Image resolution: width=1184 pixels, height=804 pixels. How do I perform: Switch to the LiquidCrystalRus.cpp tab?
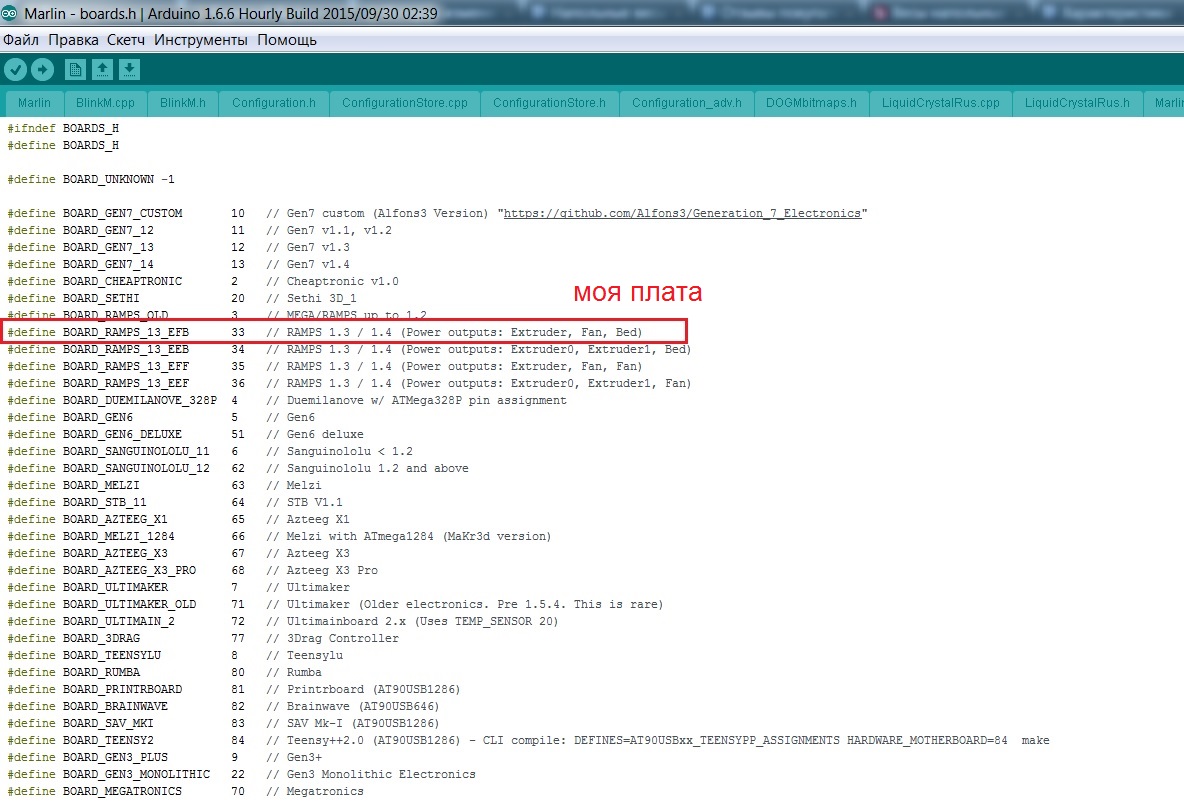coord(940,103)
